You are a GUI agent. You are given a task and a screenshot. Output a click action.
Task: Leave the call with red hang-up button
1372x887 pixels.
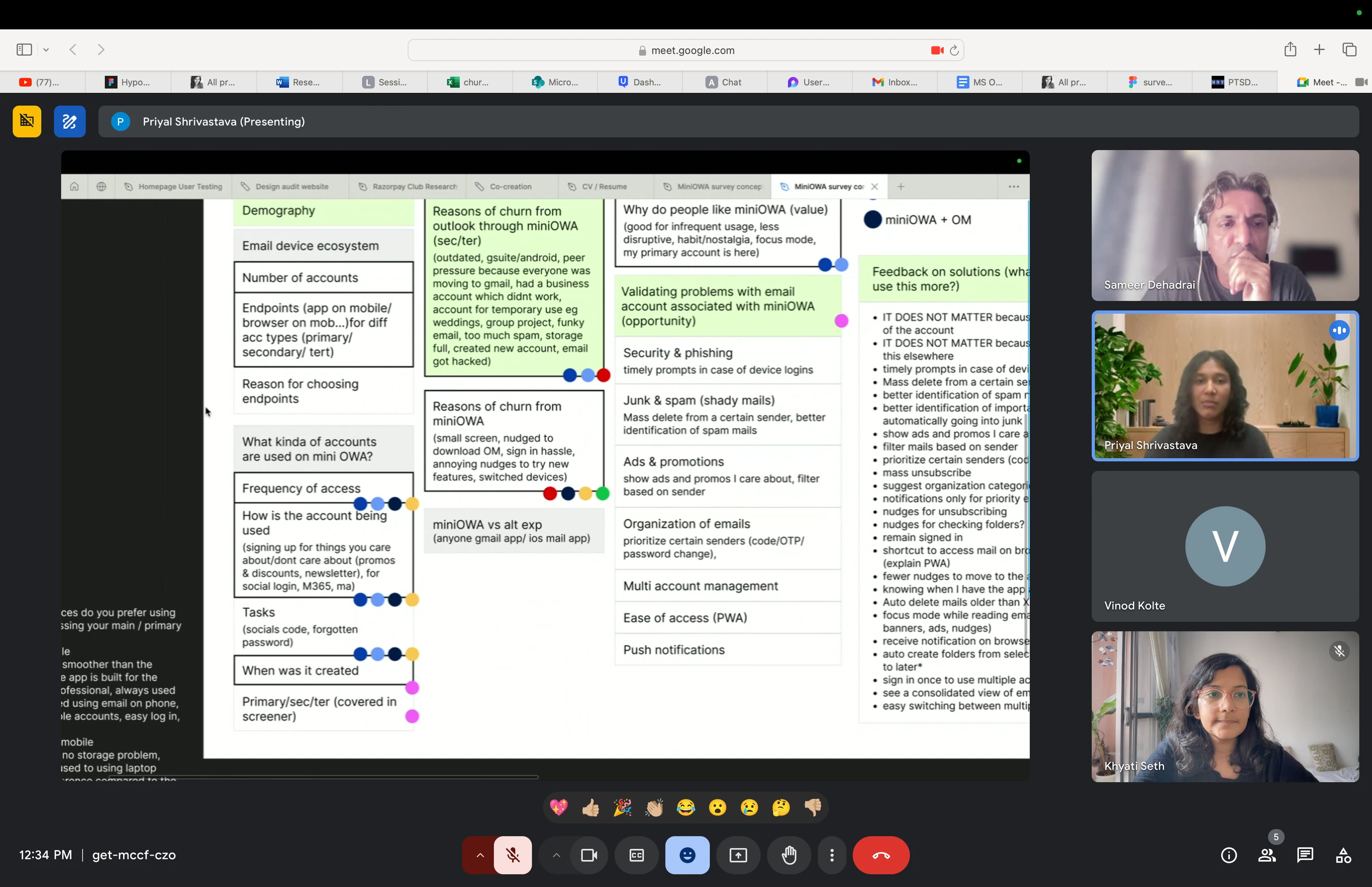pos(881,855)
